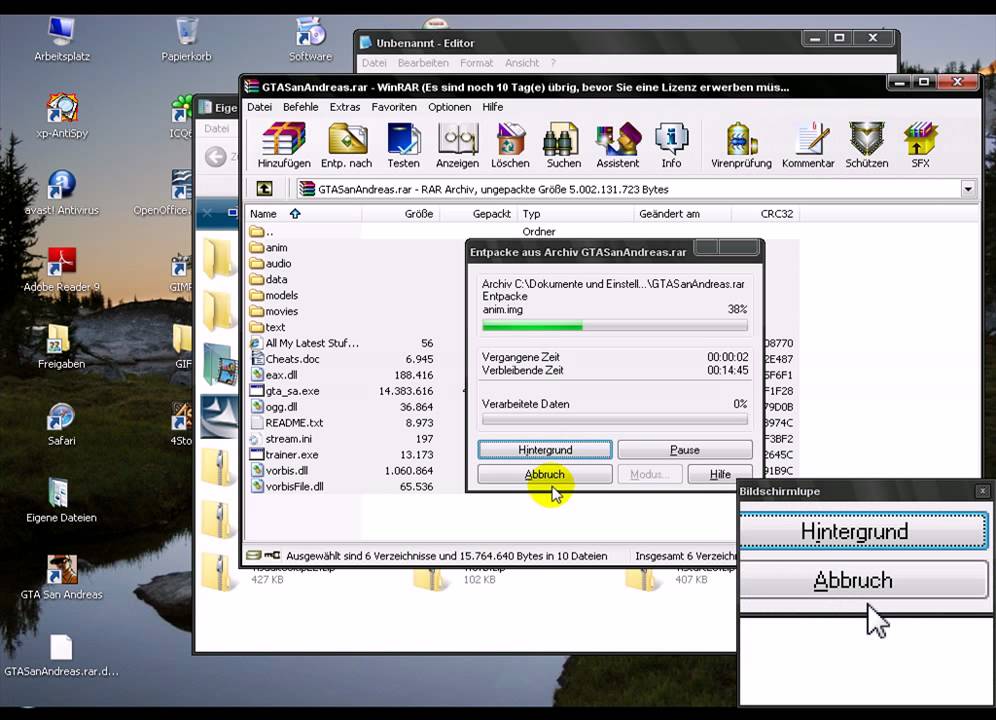Open the Suchen search tool
This screenshot has width=996, height=720.
[x=563, y=145]
